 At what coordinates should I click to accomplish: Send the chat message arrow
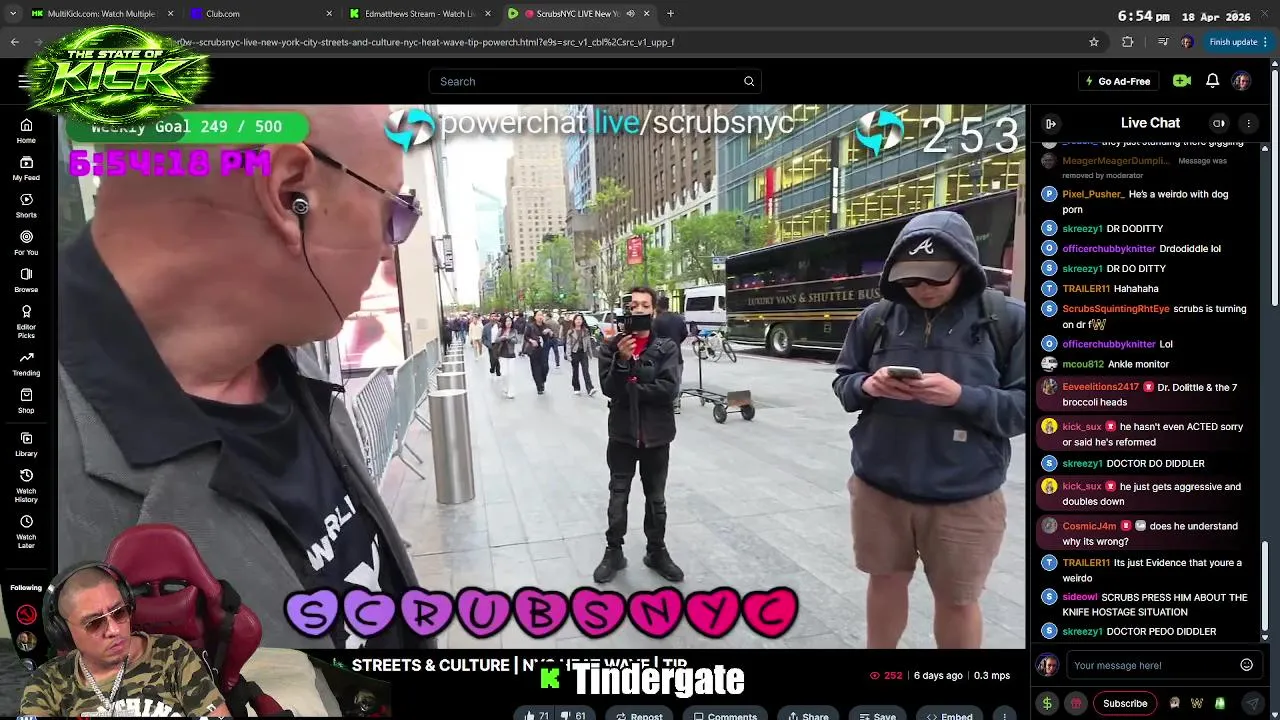point(1252,703)
